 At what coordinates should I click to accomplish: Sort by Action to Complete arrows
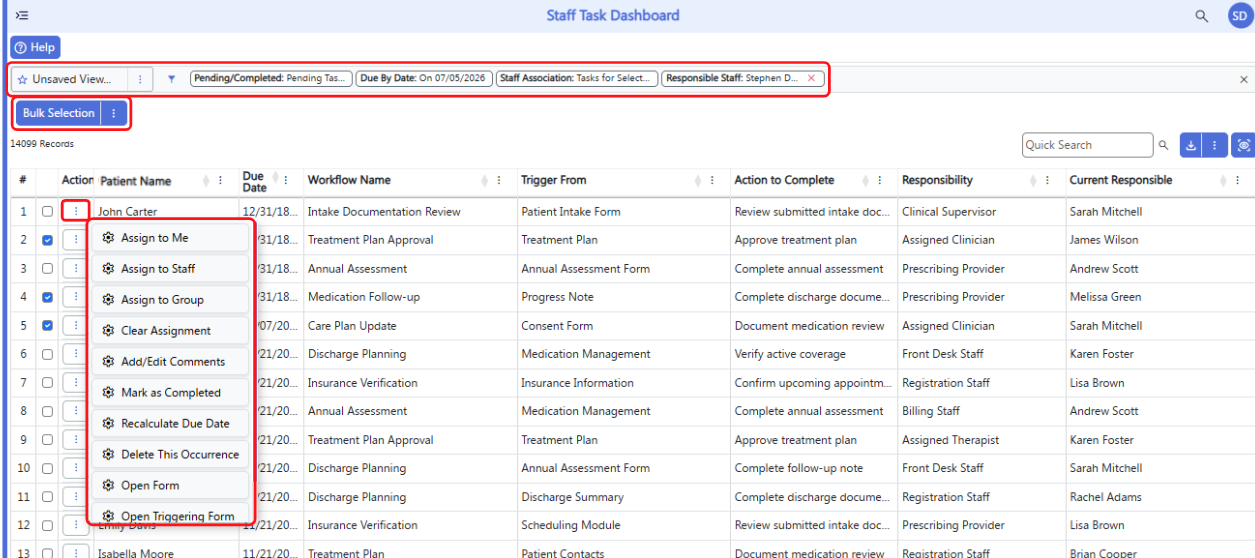[865, 181]
